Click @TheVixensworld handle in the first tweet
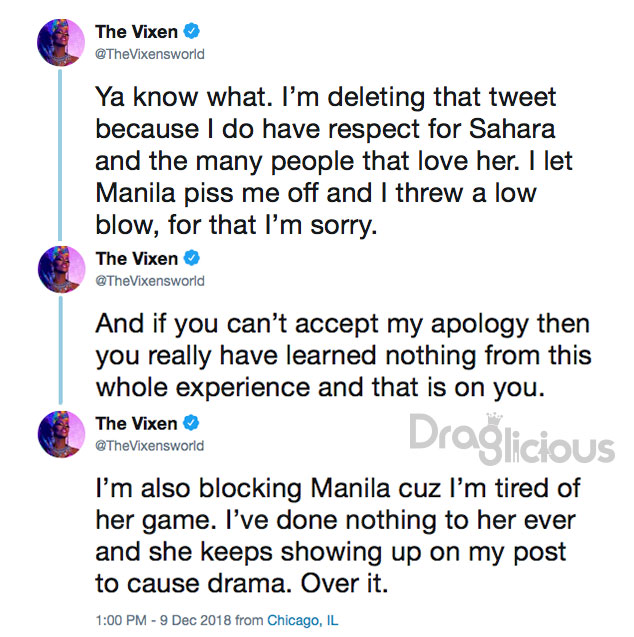634x637 pixels. pyautogui.click(x=149, y=54)
